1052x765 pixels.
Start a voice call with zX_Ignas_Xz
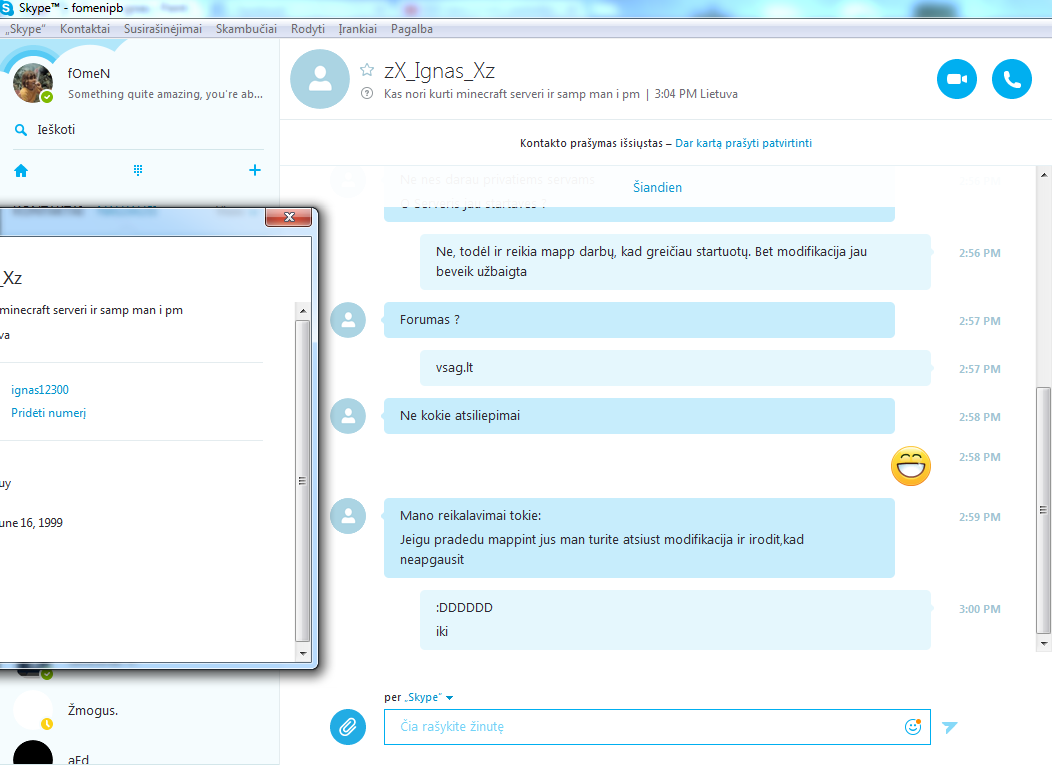[1012, 79]
